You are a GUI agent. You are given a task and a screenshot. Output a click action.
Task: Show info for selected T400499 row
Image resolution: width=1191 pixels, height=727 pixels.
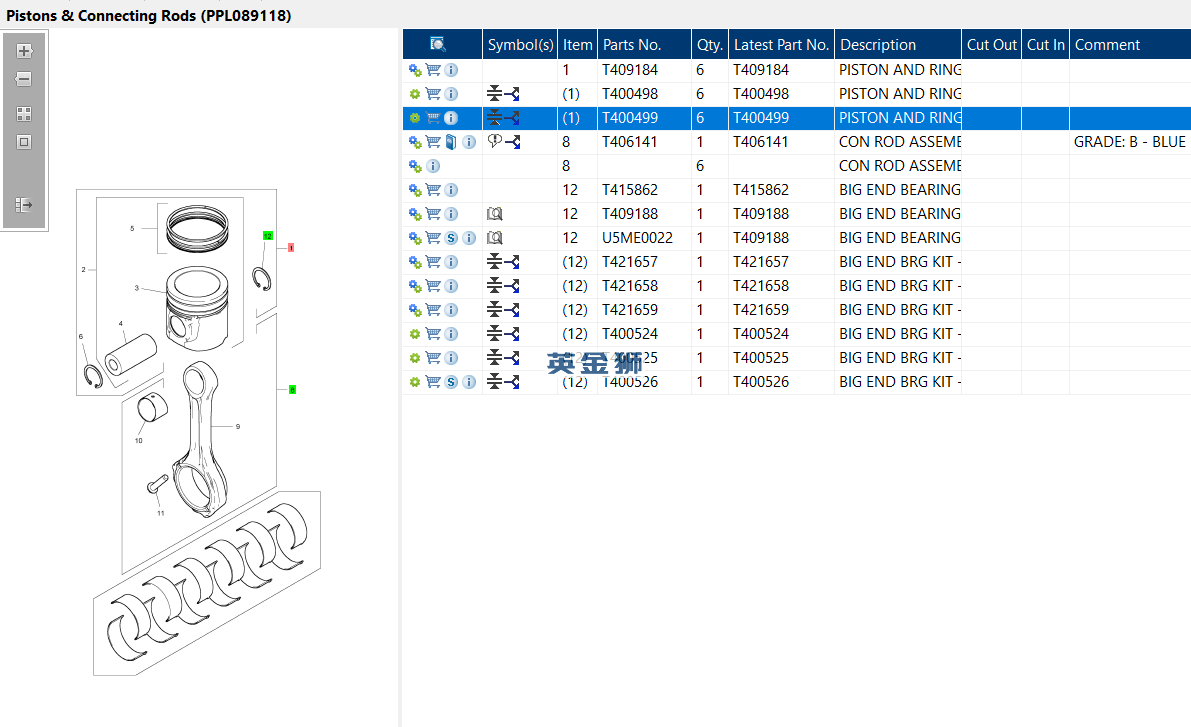[451, 118]
